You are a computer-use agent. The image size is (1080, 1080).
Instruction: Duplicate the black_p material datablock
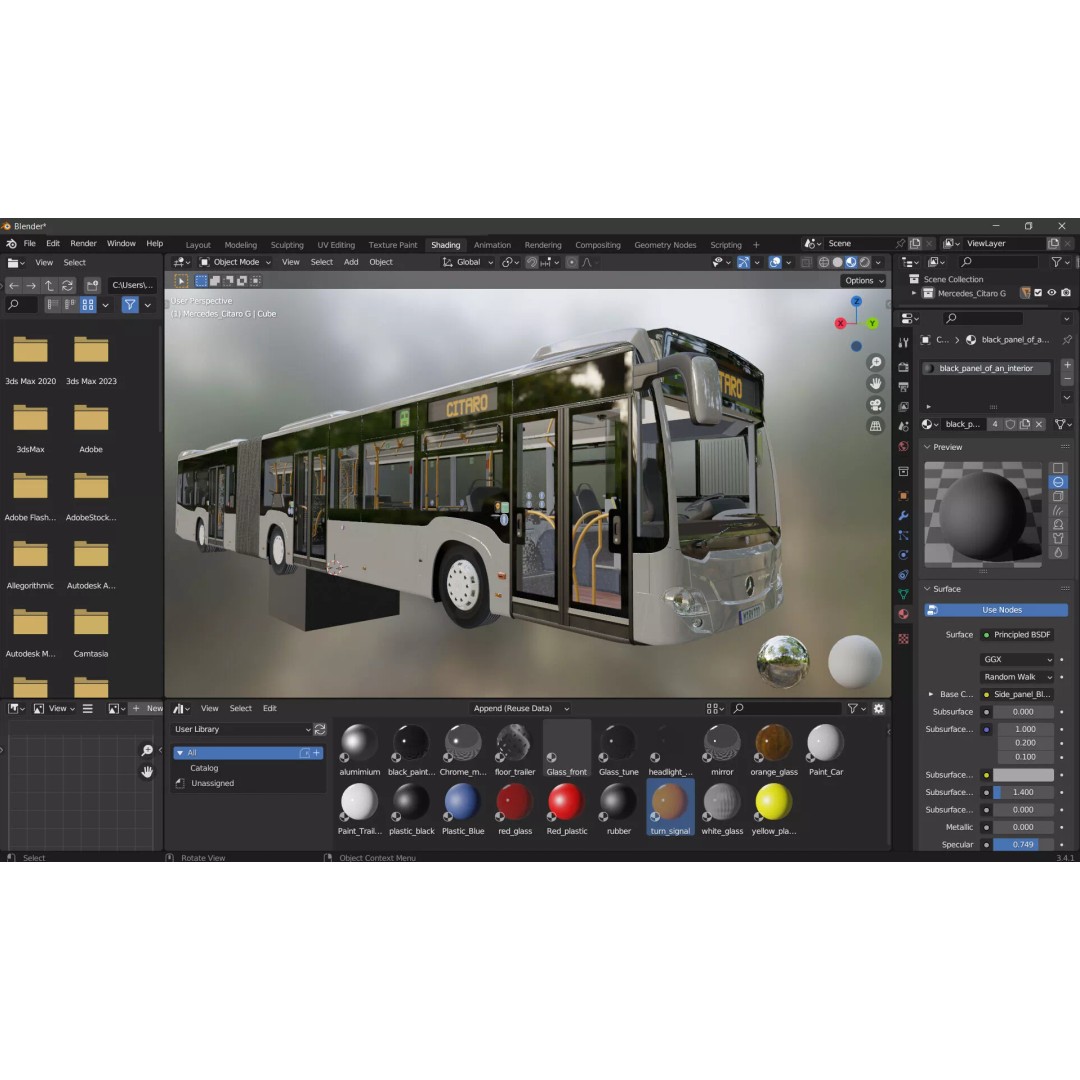1025,424
